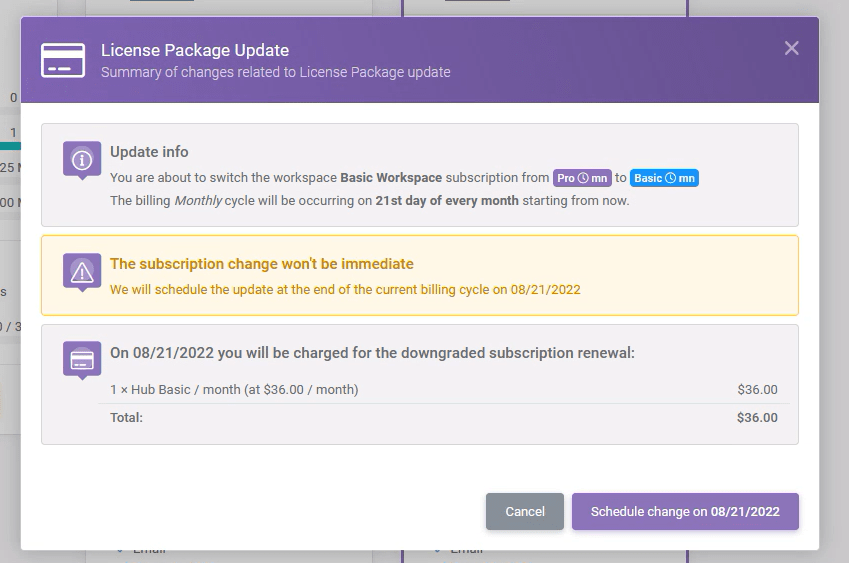Click the Update info heading
Screen dimensions: 849x563
[x=149, y=152]
